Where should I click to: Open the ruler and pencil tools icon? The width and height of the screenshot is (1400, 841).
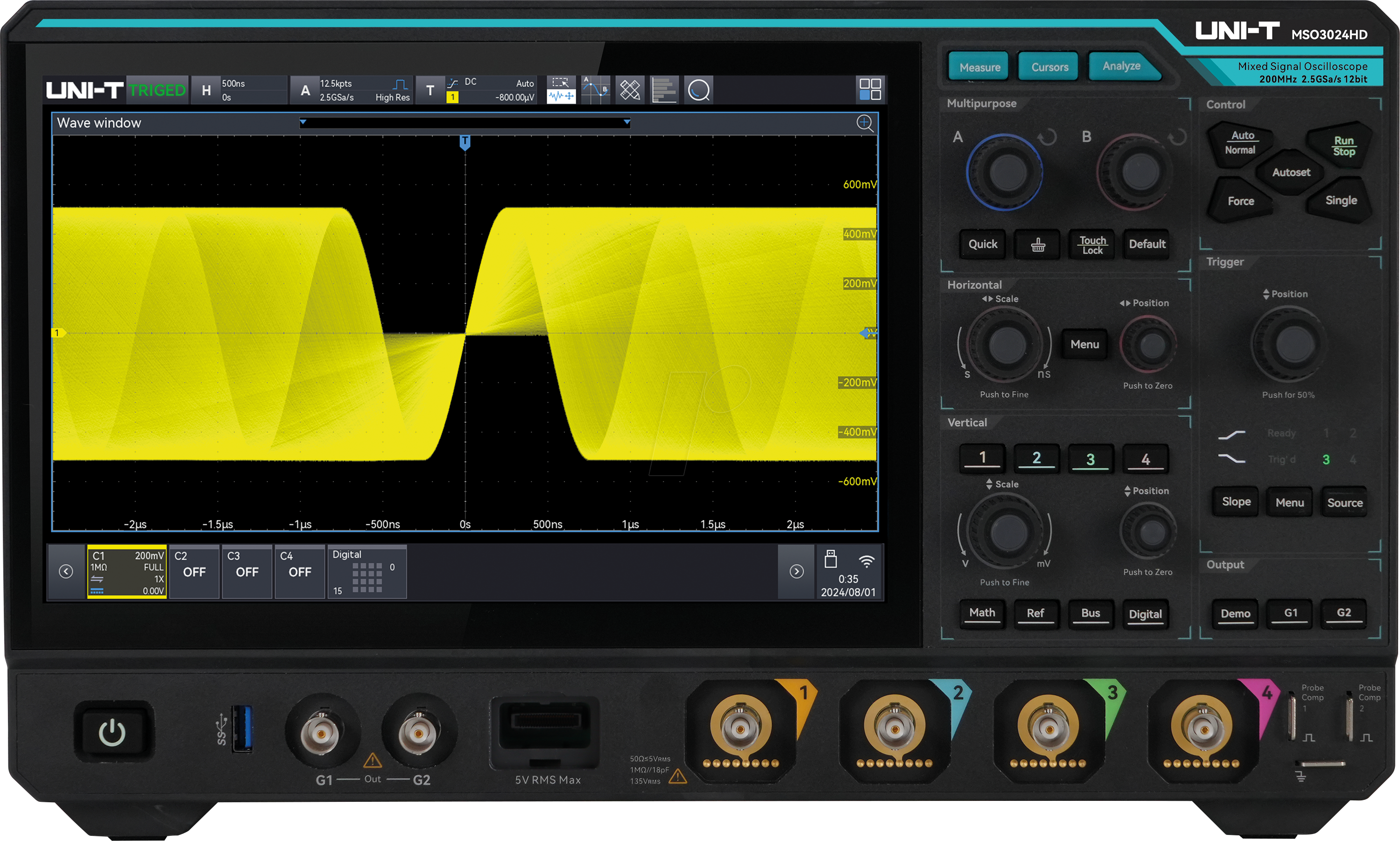point(630,90)
